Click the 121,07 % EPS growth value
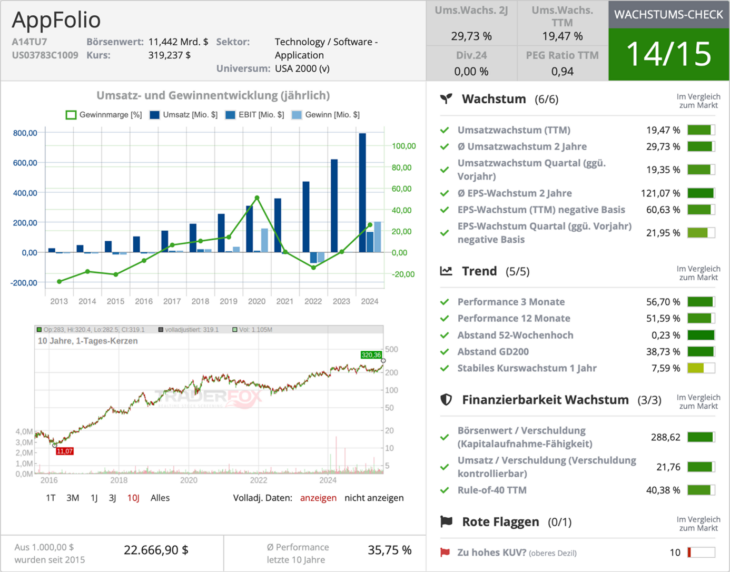This screenshot has width=730, height=572. pyautogui.click(x=661, y=193)
